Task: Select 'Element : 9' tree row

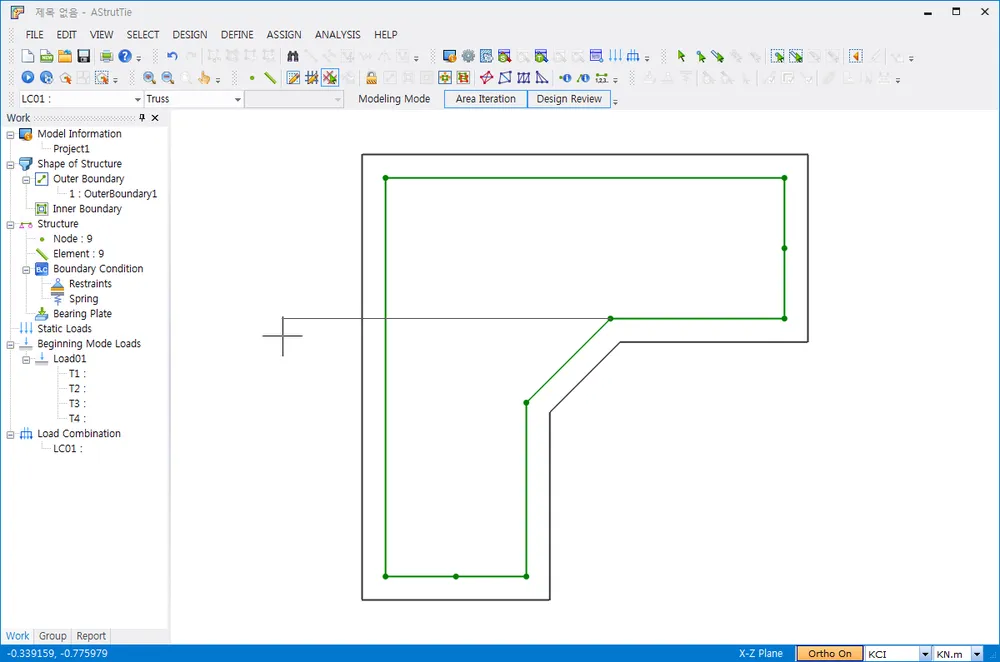Action: pyautogui.click(x=78, y=254)
